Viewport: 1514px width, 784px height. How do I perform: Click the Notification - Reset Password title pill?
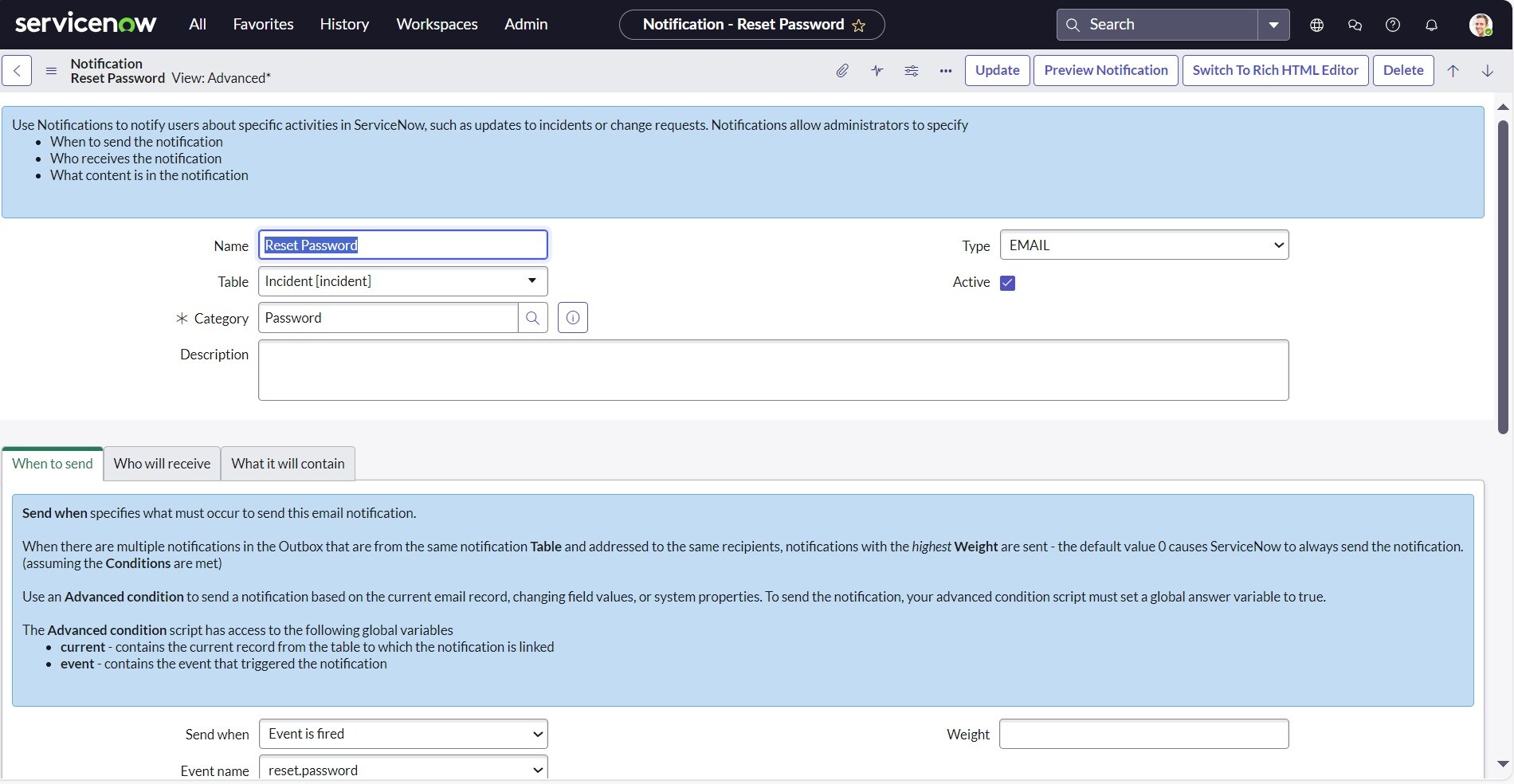pos(751,25)
